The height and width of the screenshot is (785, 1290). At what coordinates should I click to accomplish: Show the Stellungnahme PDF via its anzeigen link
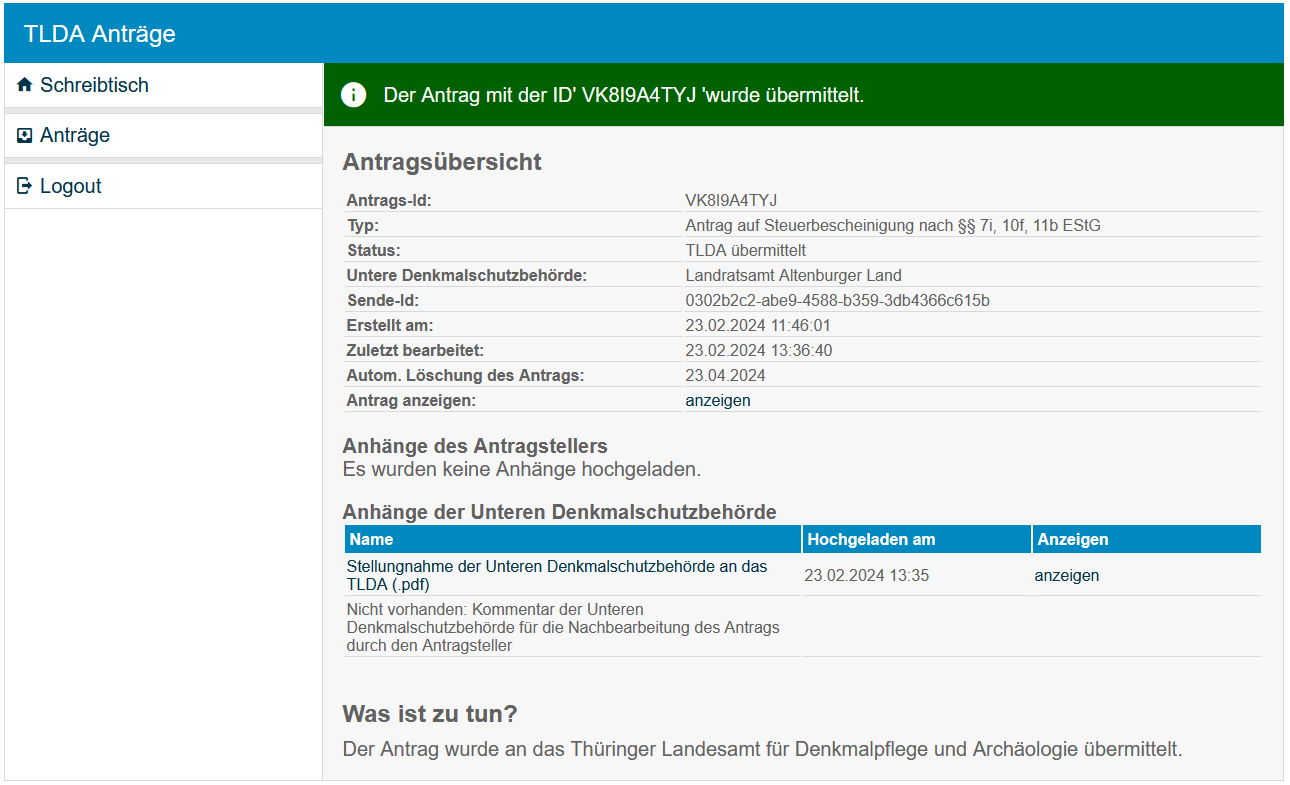[x=1066, y=576]
